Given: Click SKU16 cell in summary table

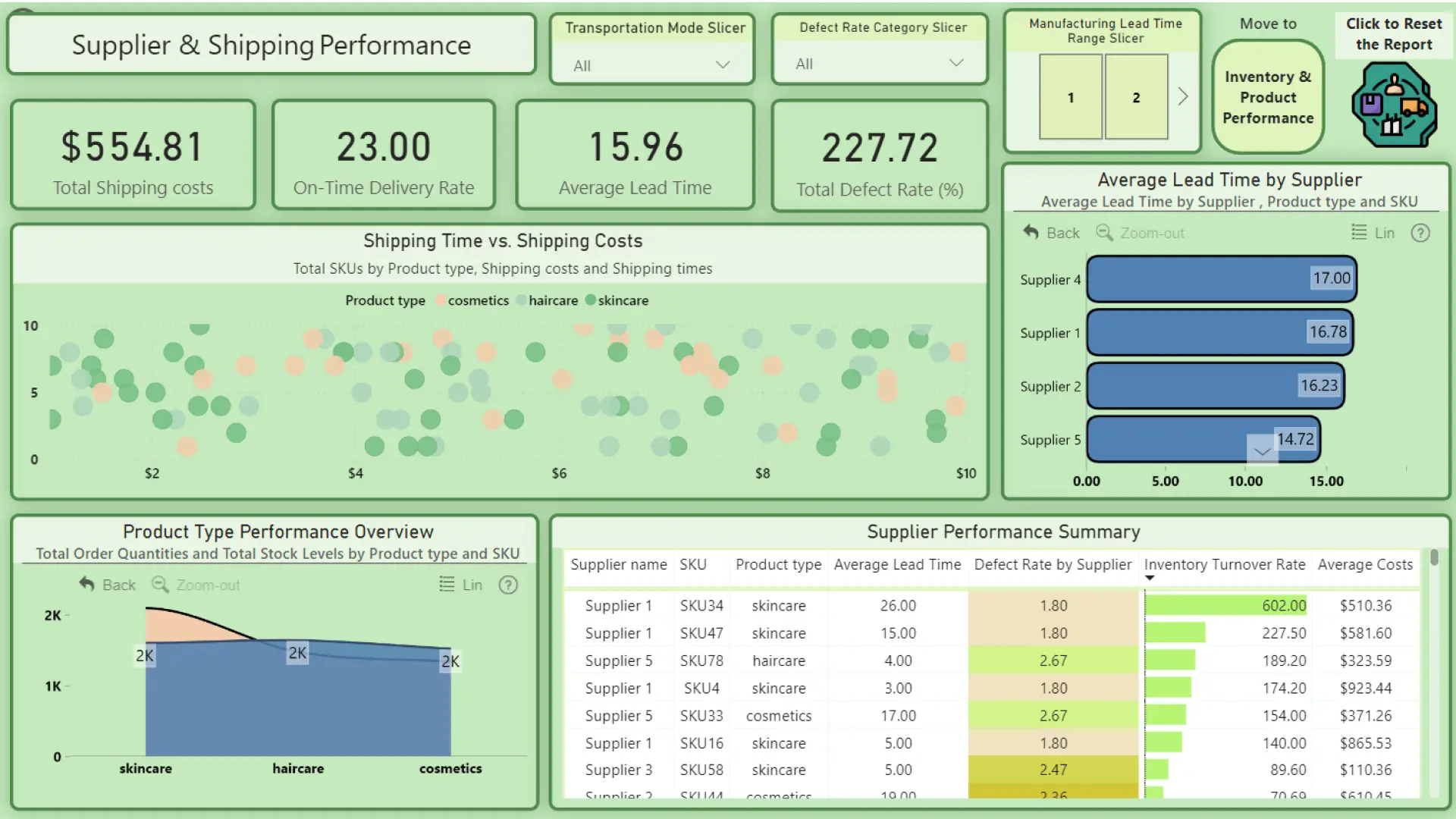Looking at the screenshot, I should (x=701, y=743).
